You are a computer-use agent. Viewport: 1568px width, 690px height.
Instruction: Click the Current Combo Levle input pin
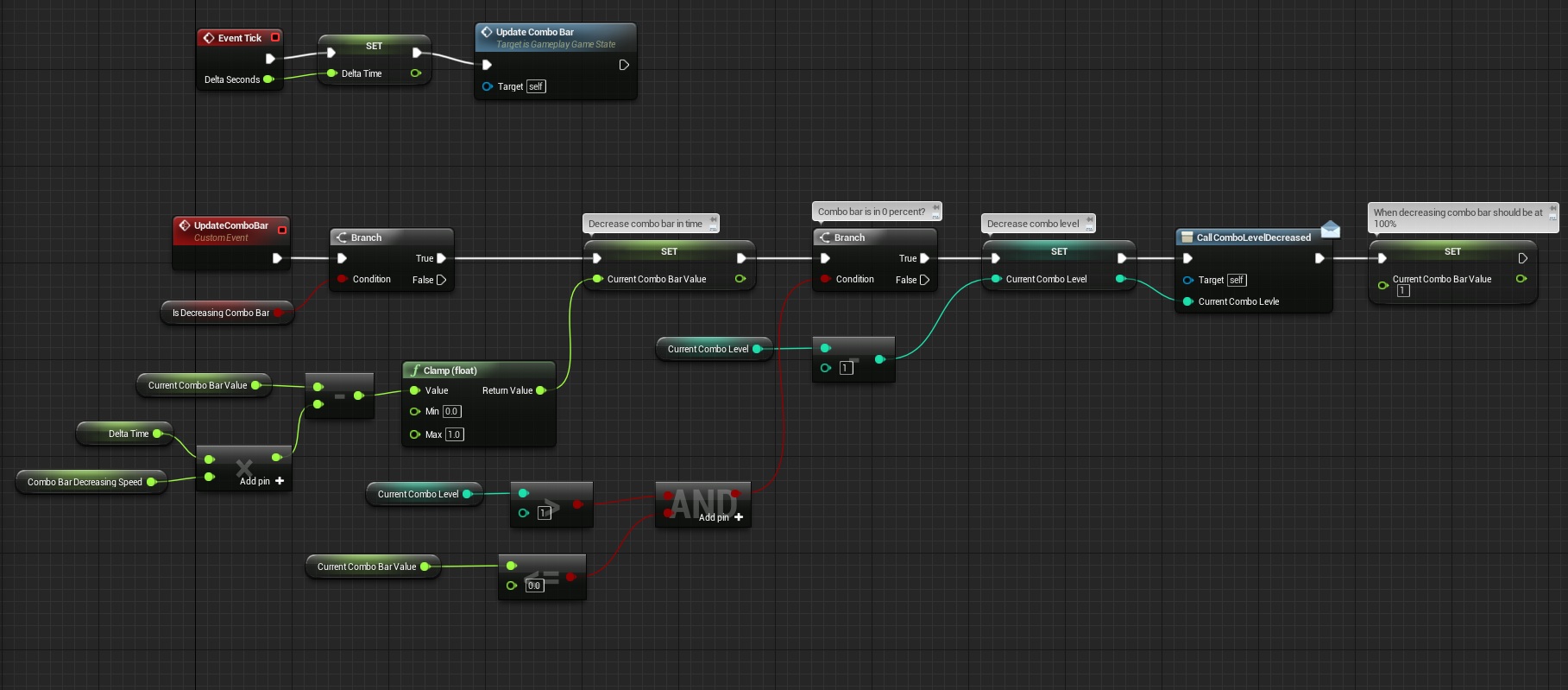click(1188, 301)
